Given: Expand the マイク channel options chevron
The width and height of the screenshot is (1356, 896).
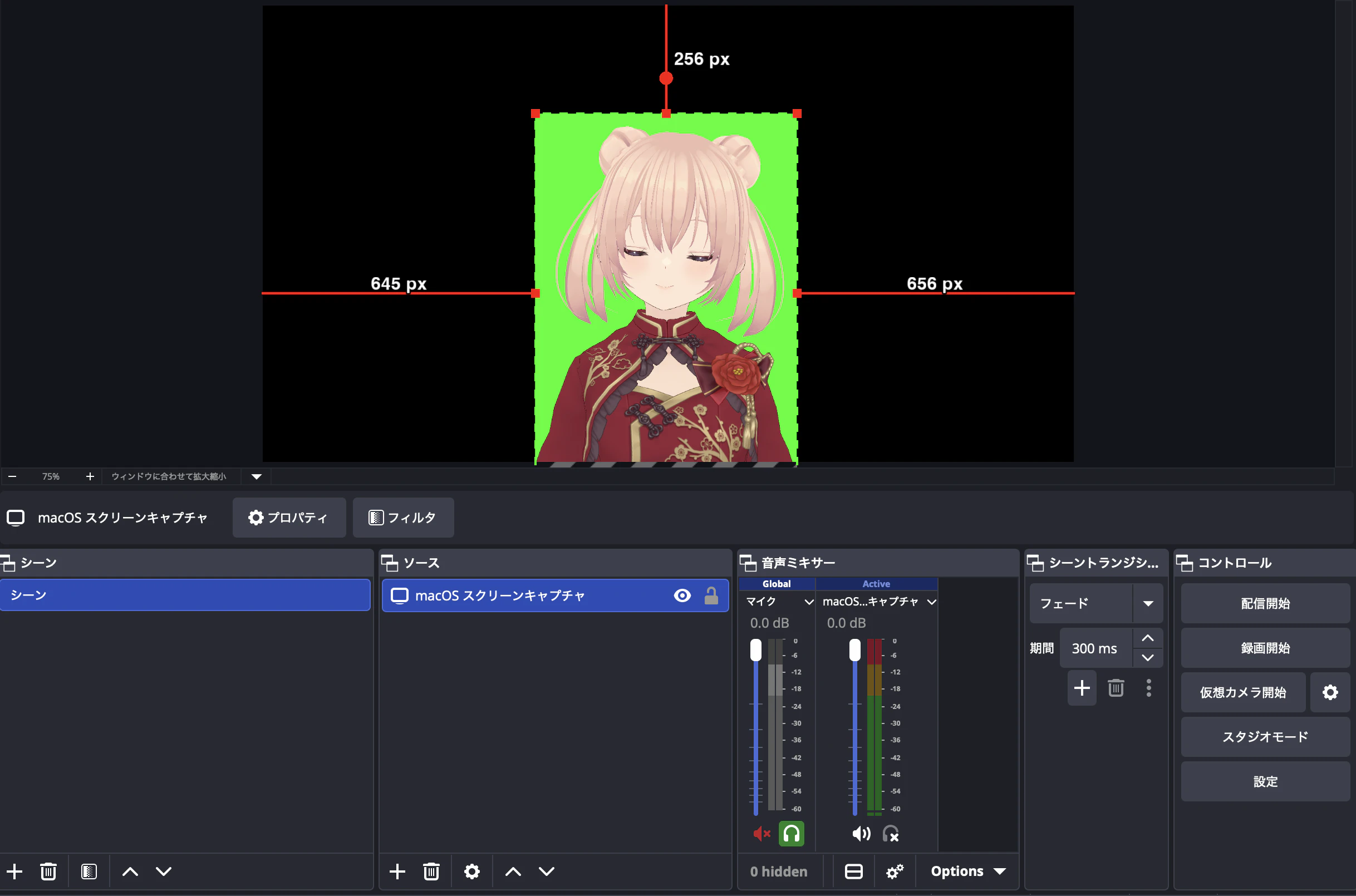Looking at the screenshot, I should pos(809,602).
